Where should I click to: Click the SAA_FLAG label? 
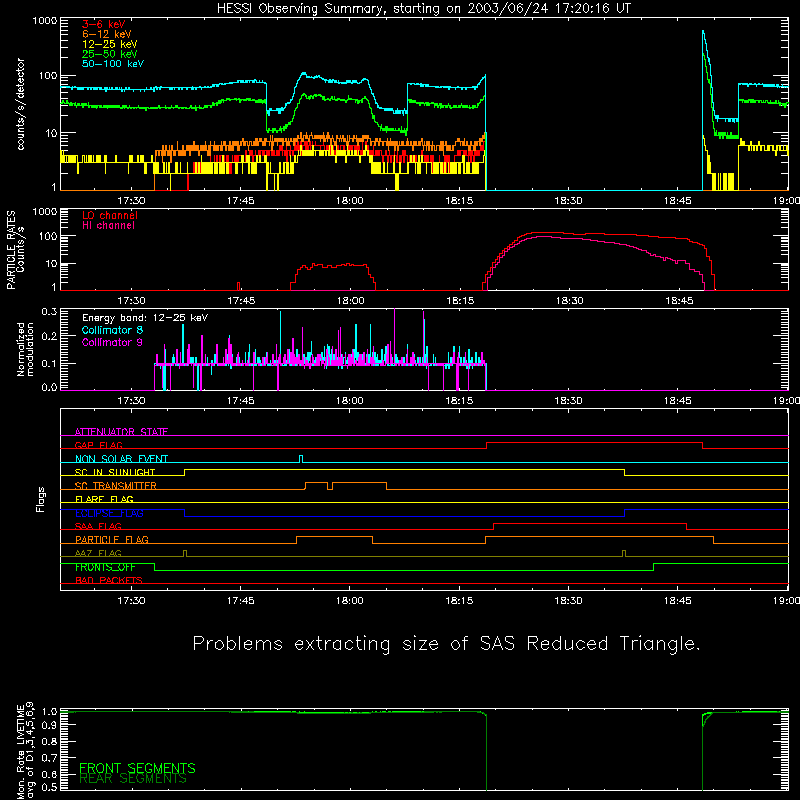pyautogui.click(x=98, y=526)
